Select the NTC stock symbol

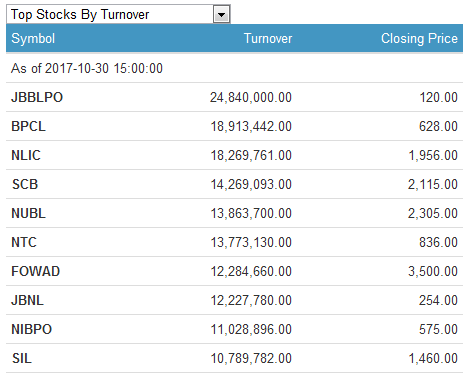[x=24, y=242]
